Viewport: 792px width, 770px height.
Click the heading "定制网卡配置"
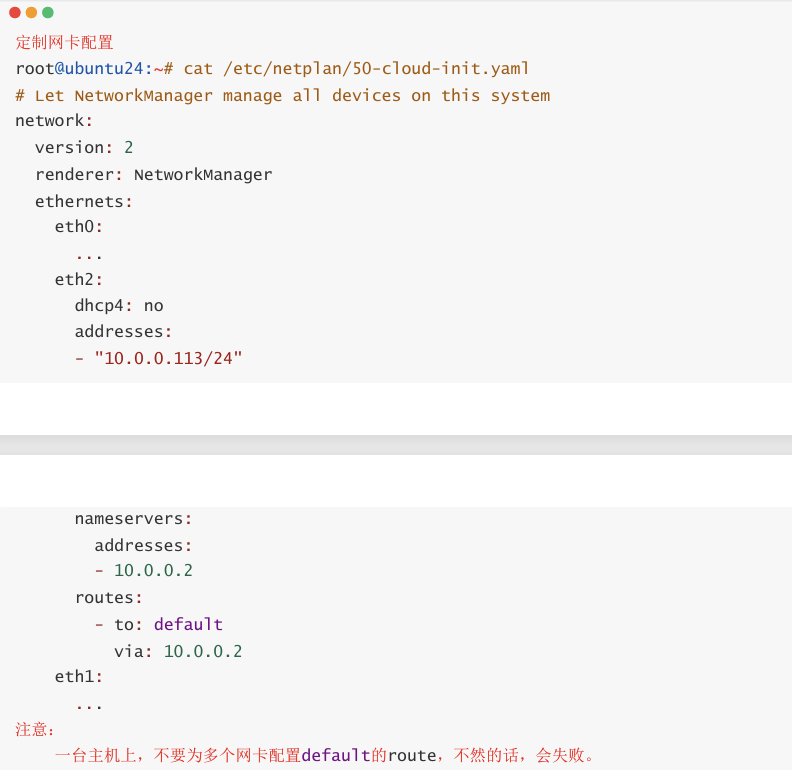tap(64, 42)
